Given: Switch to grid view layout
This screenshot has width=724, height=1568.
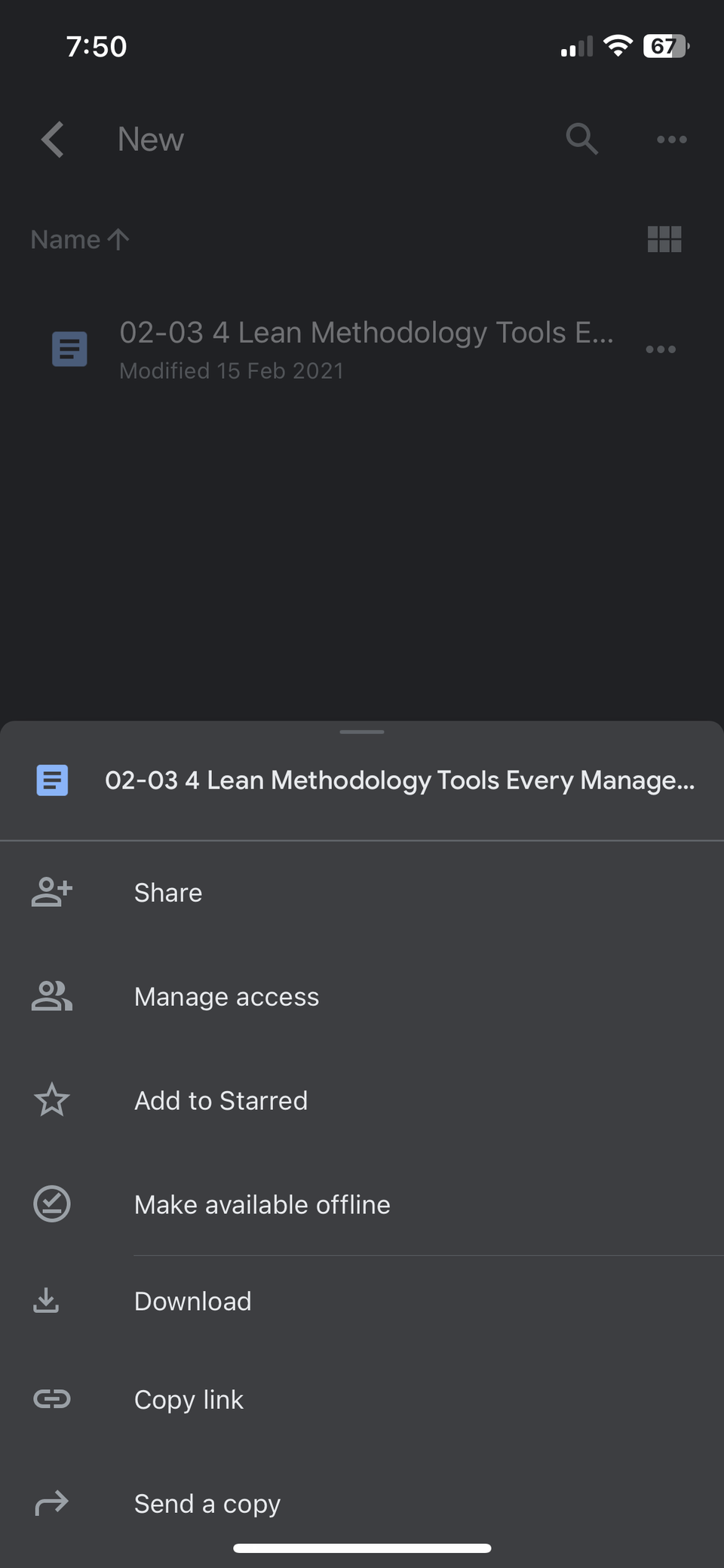Looking at the screenshot, I should point(664,240).
